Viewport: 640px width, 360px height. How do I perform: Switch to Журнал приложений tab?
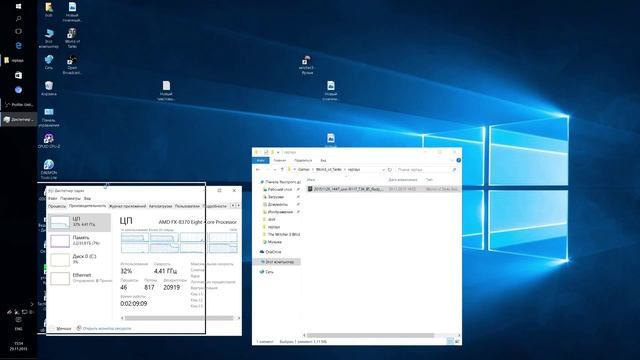pos(127,206)
